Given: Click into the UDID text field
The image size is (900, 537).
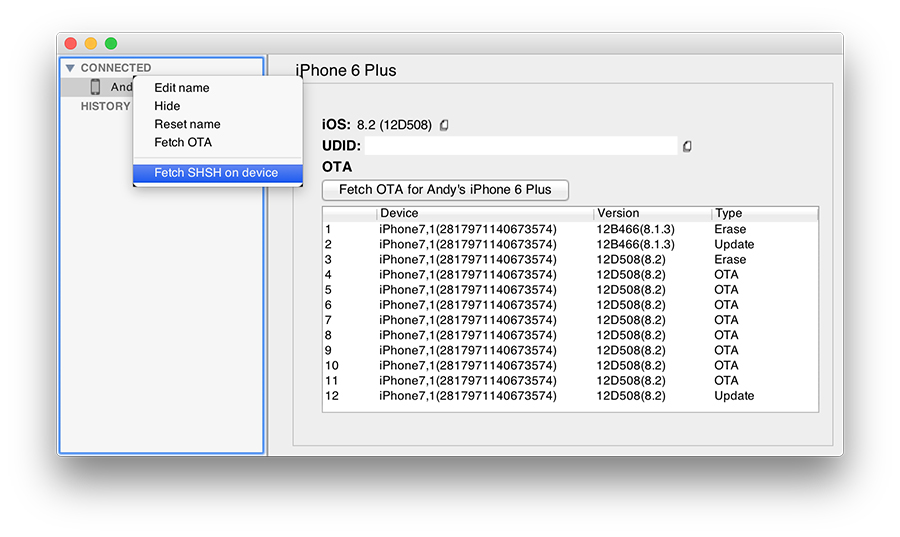Looking at the screenshot, I should point(520,146).
